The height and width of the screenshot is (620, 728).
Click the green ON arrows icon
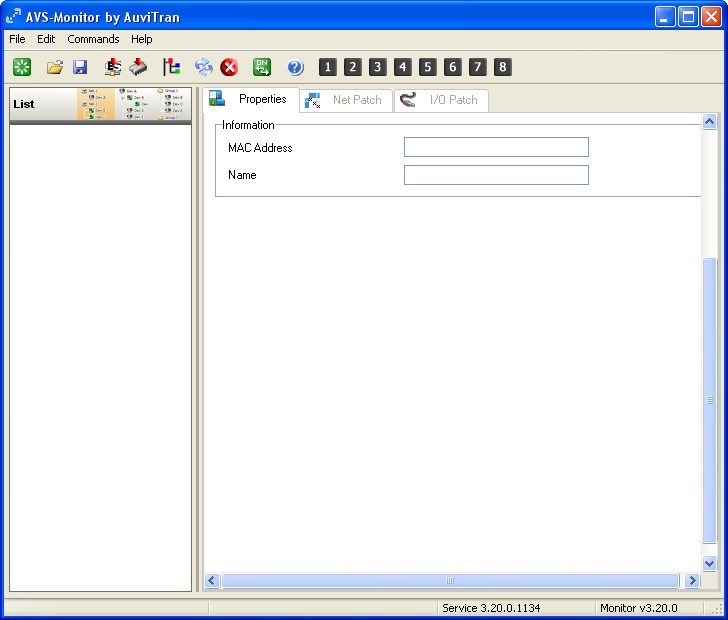262,67
